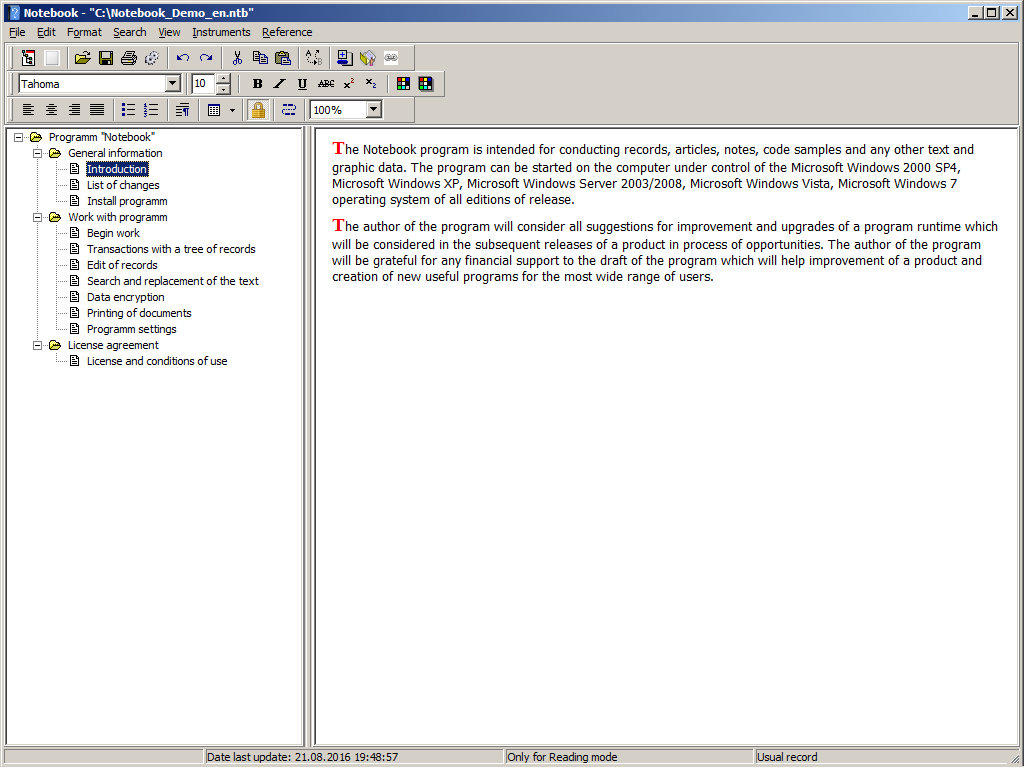Viewport: 1024px width, 768px height.
Task: Align text to the left
Action: pyautogui.click(x=28, y=110)
